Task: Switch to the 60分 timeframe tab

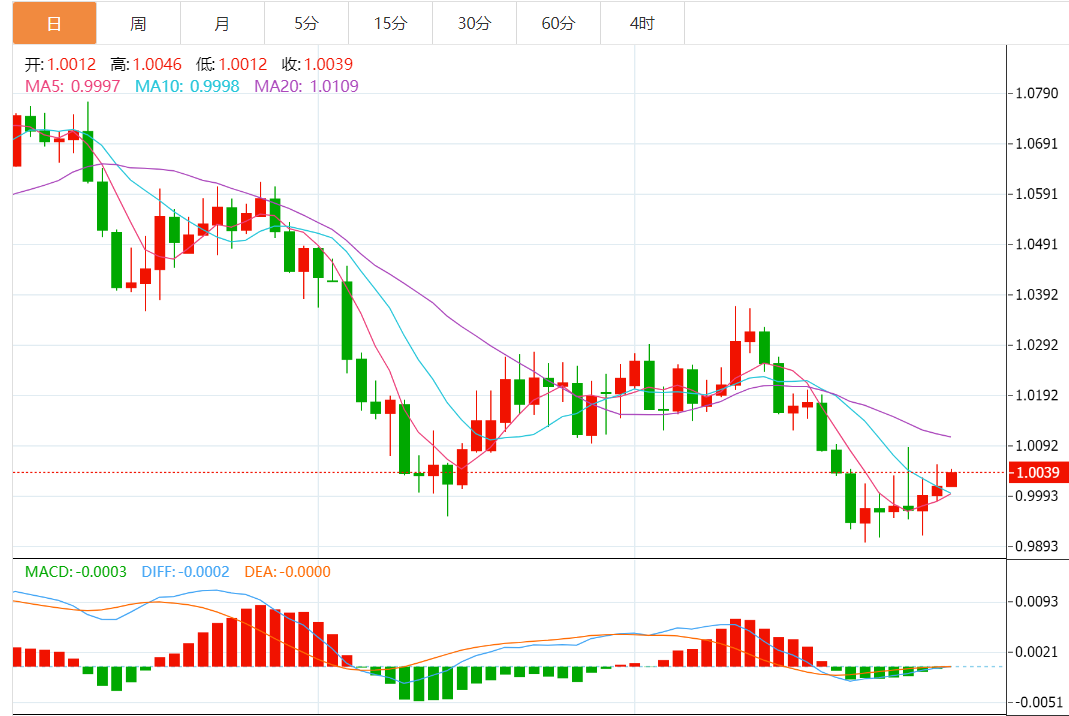Action: click(x=558, y=23)
